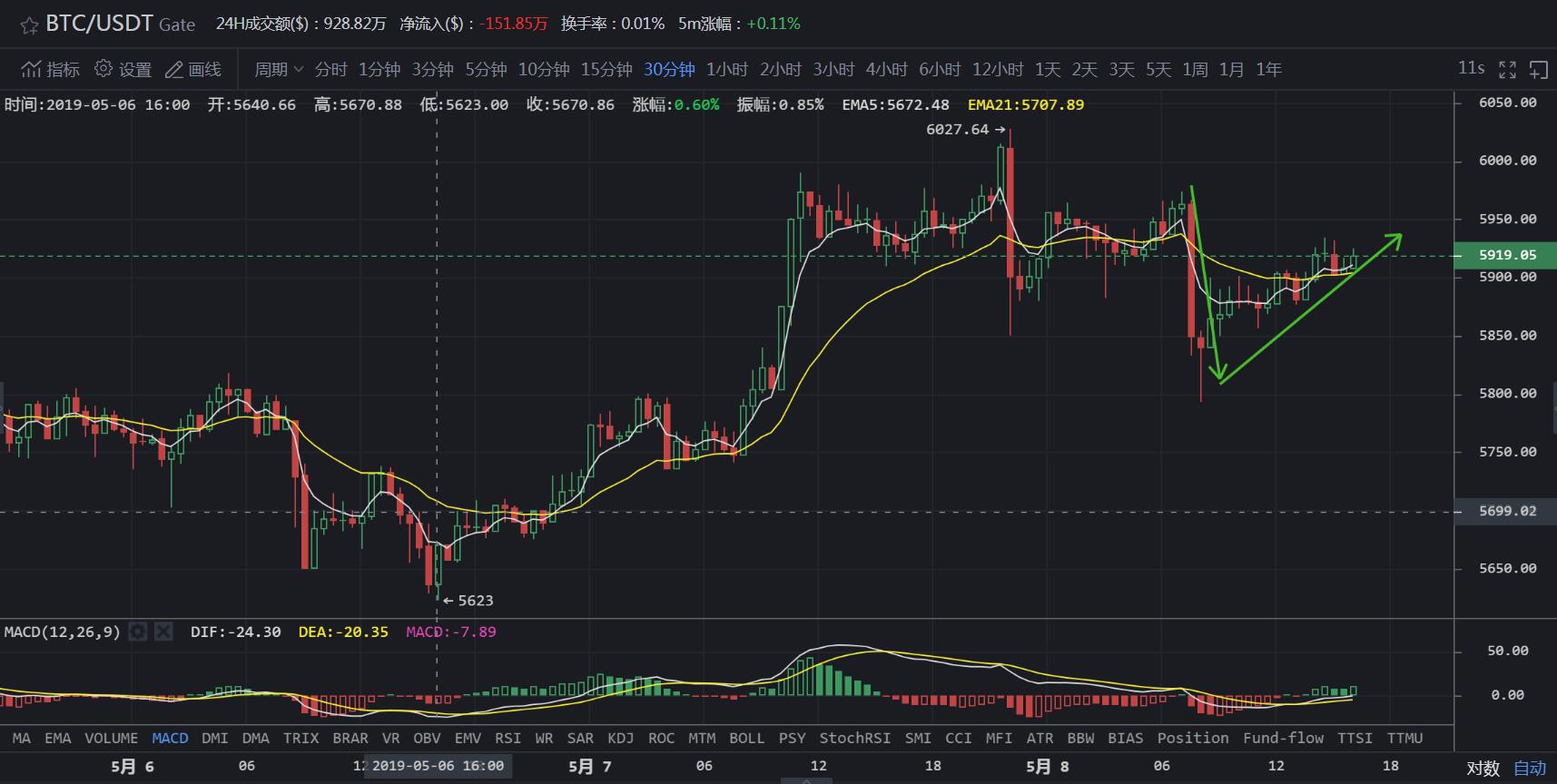Click the 5919.05 current price label
This screenshot has width=1557, height=784.
click(x=1507, y=255)
